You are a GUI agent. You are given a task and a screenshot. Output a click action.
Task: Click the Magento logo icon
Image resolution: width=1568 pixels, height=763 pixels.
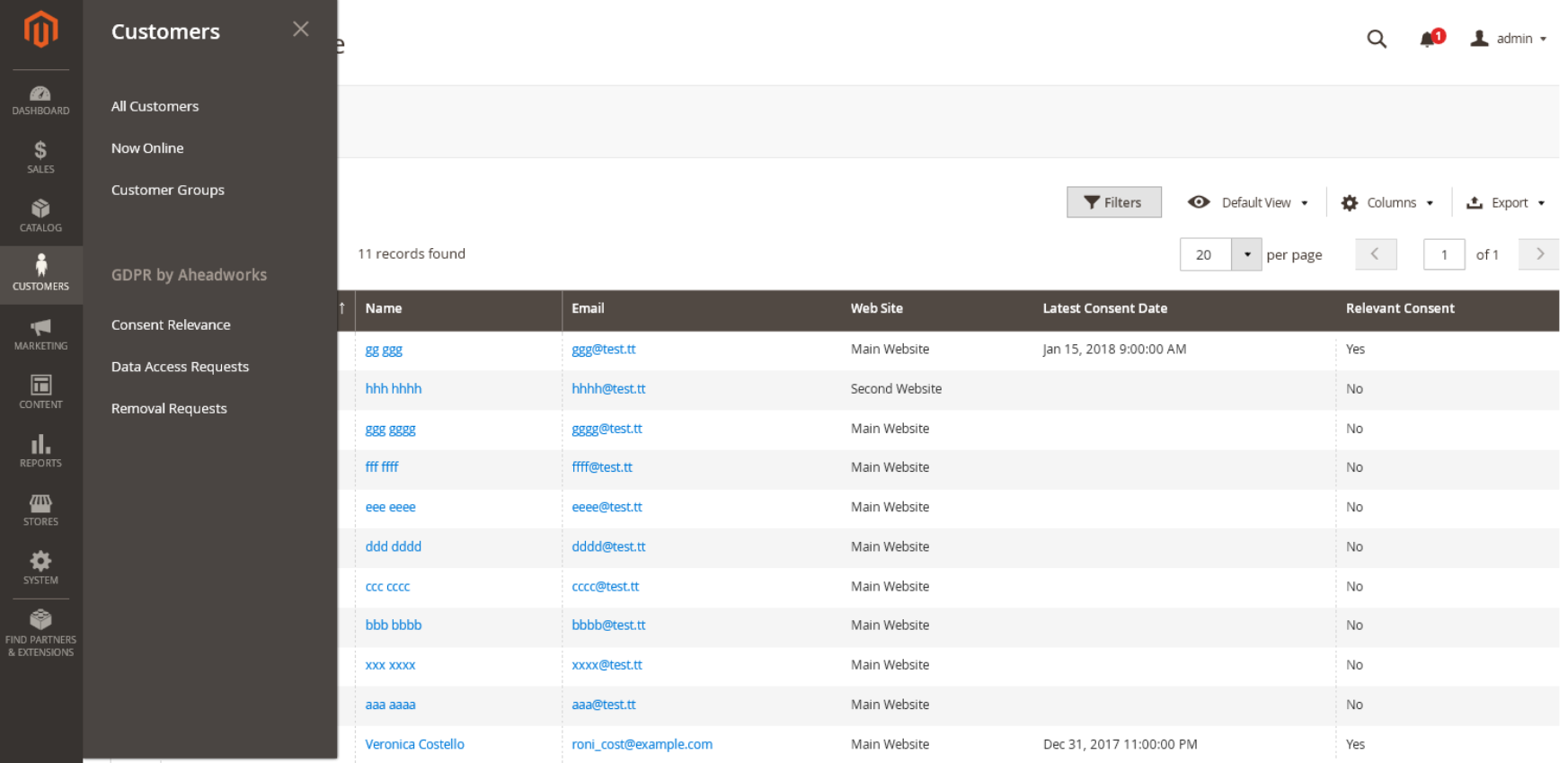click(x=40, y=30)
